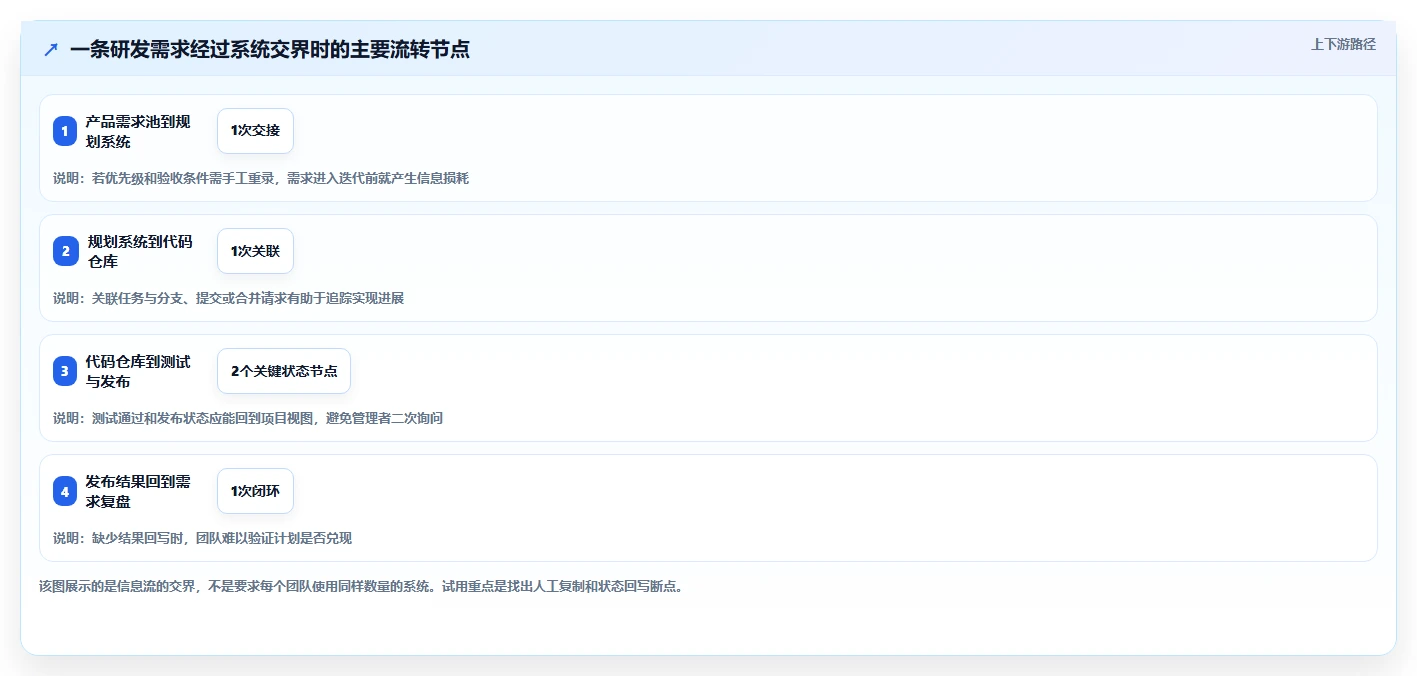Image resolution: width=1417 pixels, height=676 pixels.
Task: Select step label 发布结果回到需求复盘
Action: point(138,491)
